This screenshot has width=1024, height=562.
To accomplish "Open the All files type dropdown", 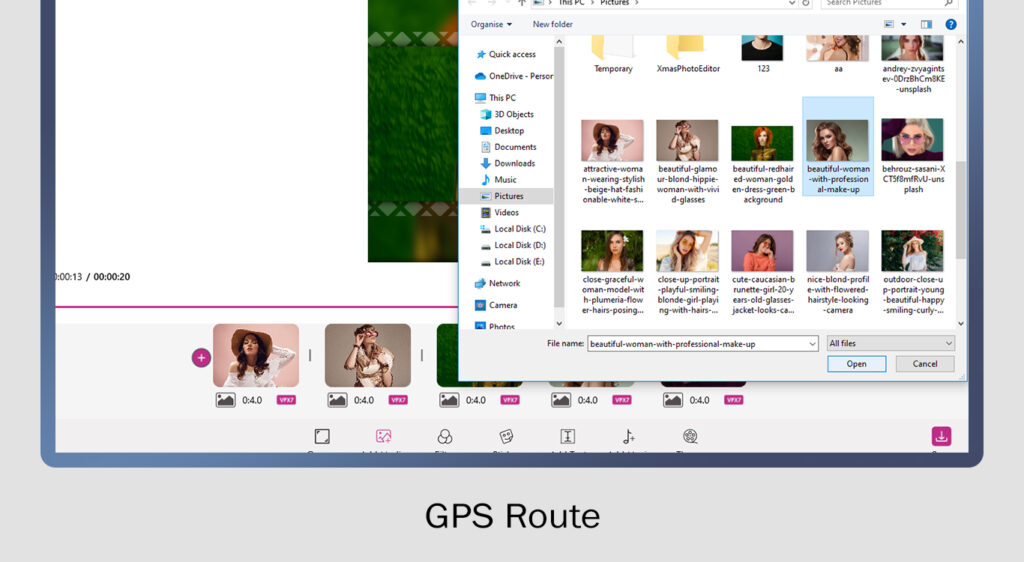I will coord(890,343).
